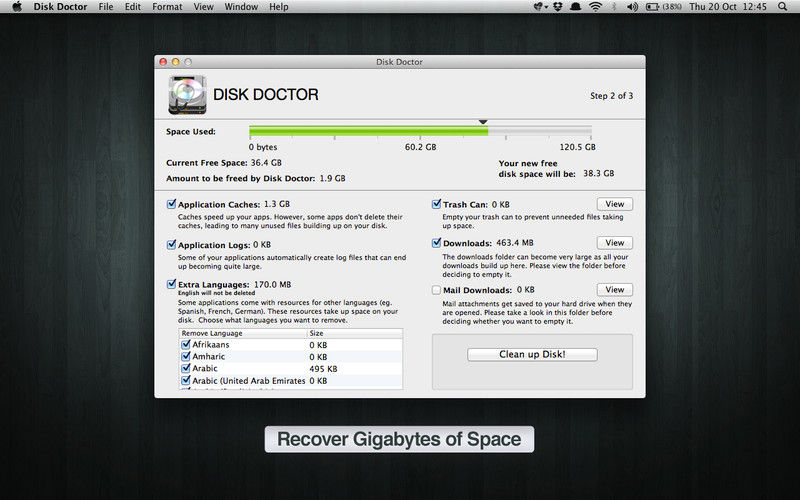Screen dimensions: 800x500
Task: Click the Recover Gigabytes of Space banner
Action: coord(399,439)
